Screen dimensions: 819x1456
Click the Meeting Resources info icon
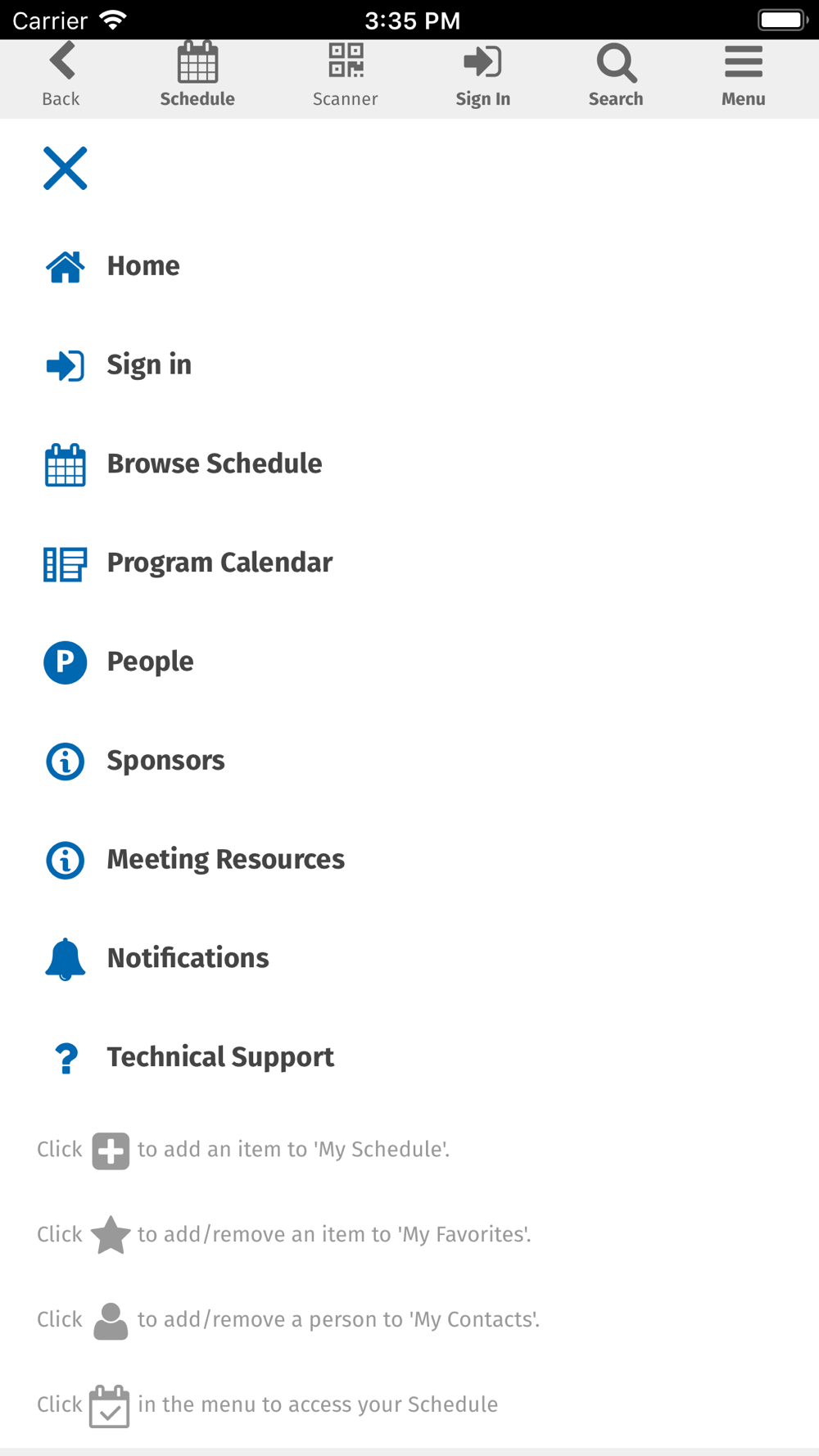coord(66,861)
